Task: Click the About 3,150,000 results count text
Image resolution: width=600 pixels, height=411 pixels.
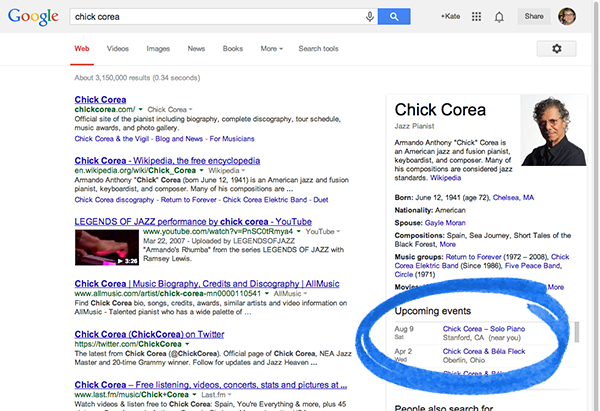Action: coord(137,78)
